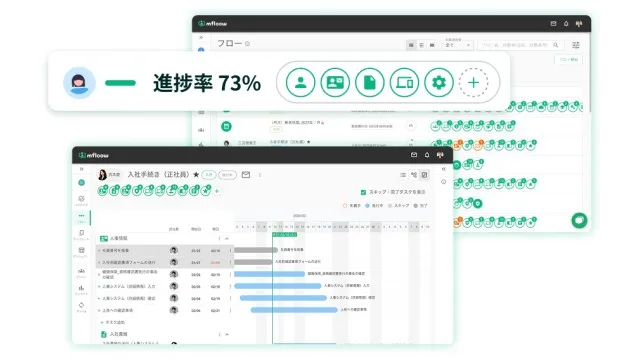Click the green progress bar beside 進捗率
Screen dimensions: 640x360
point(120,83)
